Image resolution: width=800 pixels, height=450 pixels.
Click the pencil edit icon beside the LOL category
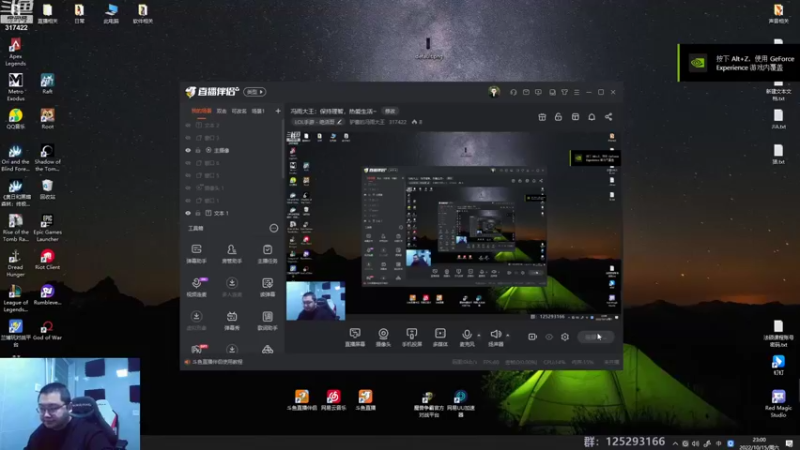pyautogui.click(x=339, y=122)
